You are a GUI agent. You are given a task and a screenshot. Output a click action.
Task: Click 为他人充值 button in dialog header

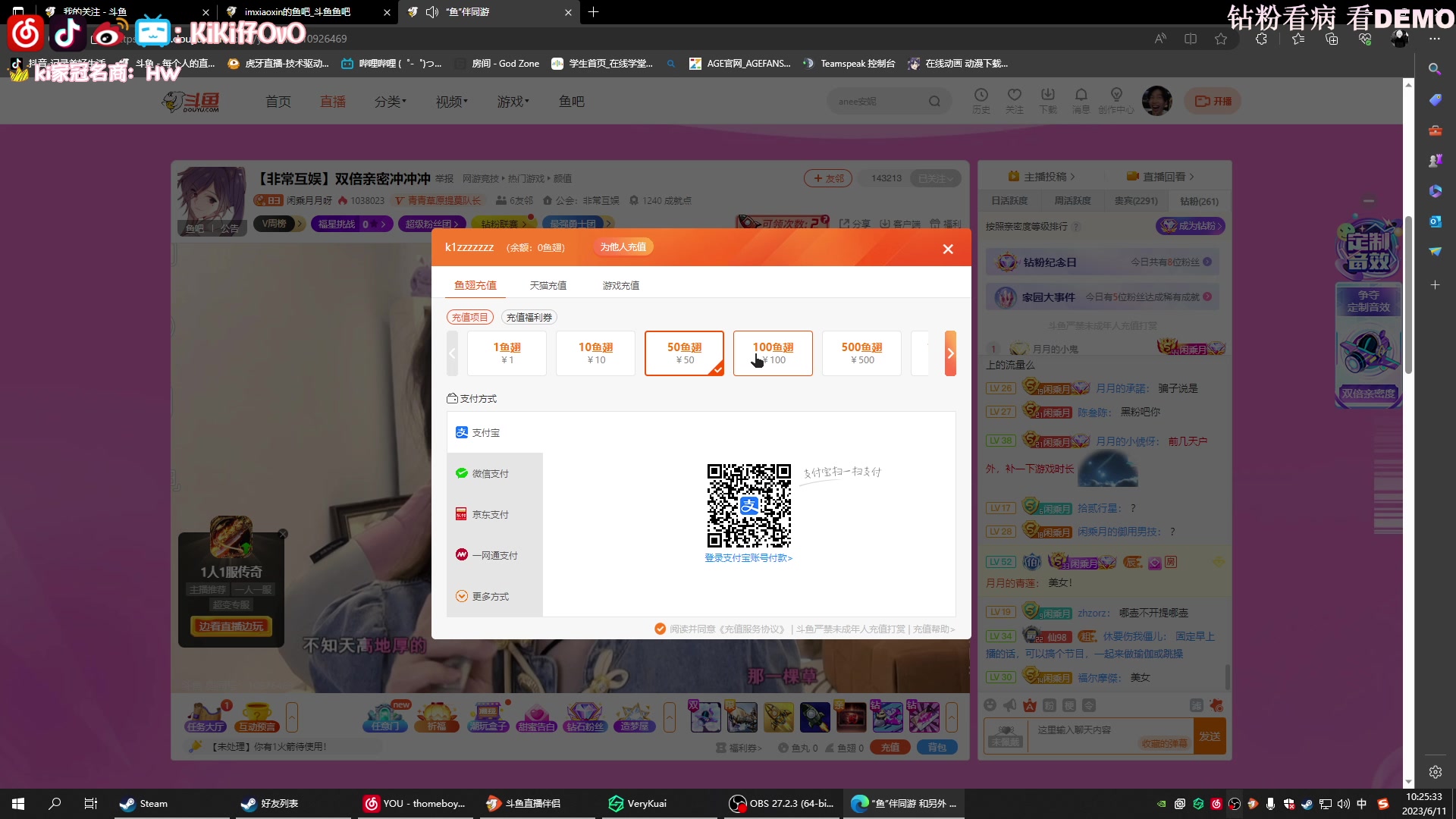point(623,247)
